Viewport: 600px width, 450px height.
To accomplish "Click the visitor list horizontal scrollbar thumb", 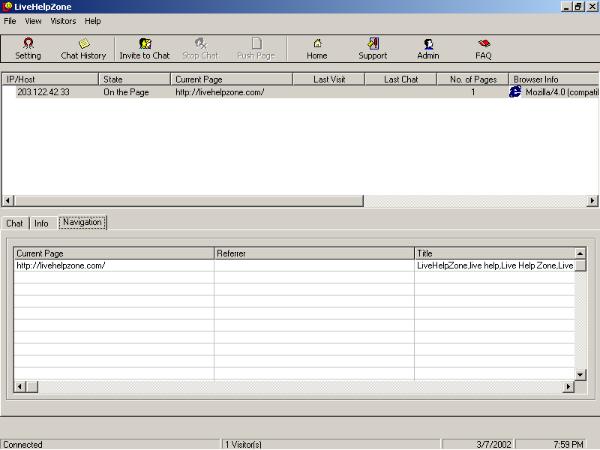I will click(x=189, y=201).
